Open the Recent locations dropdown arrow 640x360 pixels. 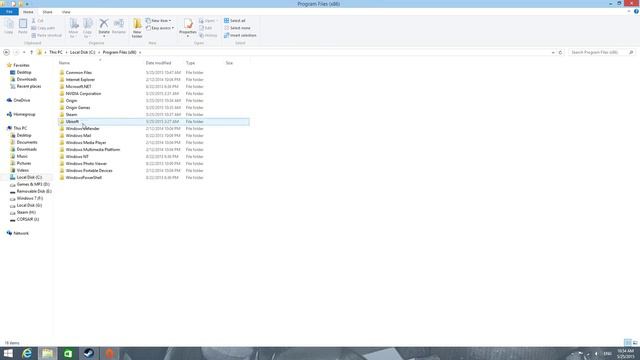(x=24, y=52)
